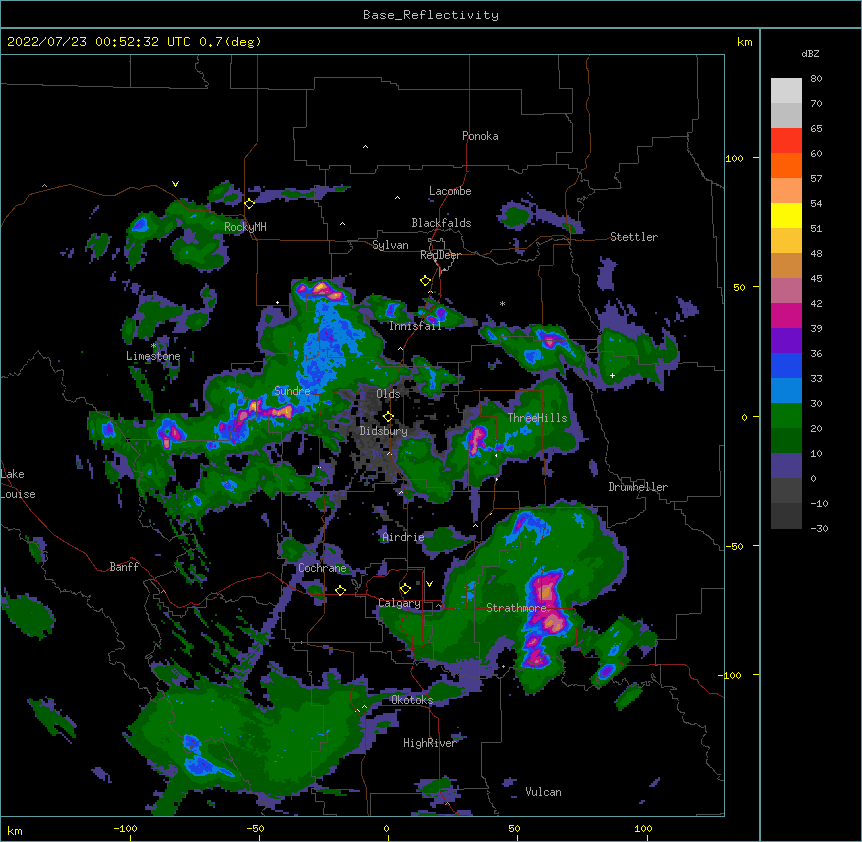Image resolution: width=862 pixels, height=842 pixels.
Task: Click the Vulcan city label
Action: coord(543,792)
